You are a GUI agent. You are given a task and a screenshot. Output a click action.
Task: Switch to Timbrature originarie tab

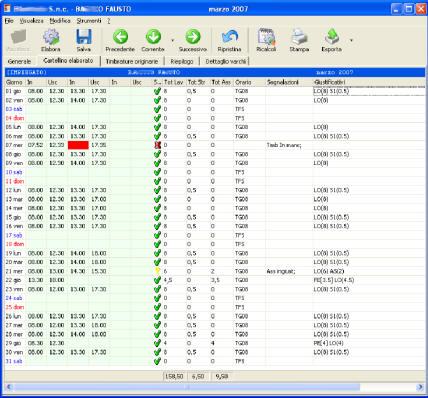[132, 61]
